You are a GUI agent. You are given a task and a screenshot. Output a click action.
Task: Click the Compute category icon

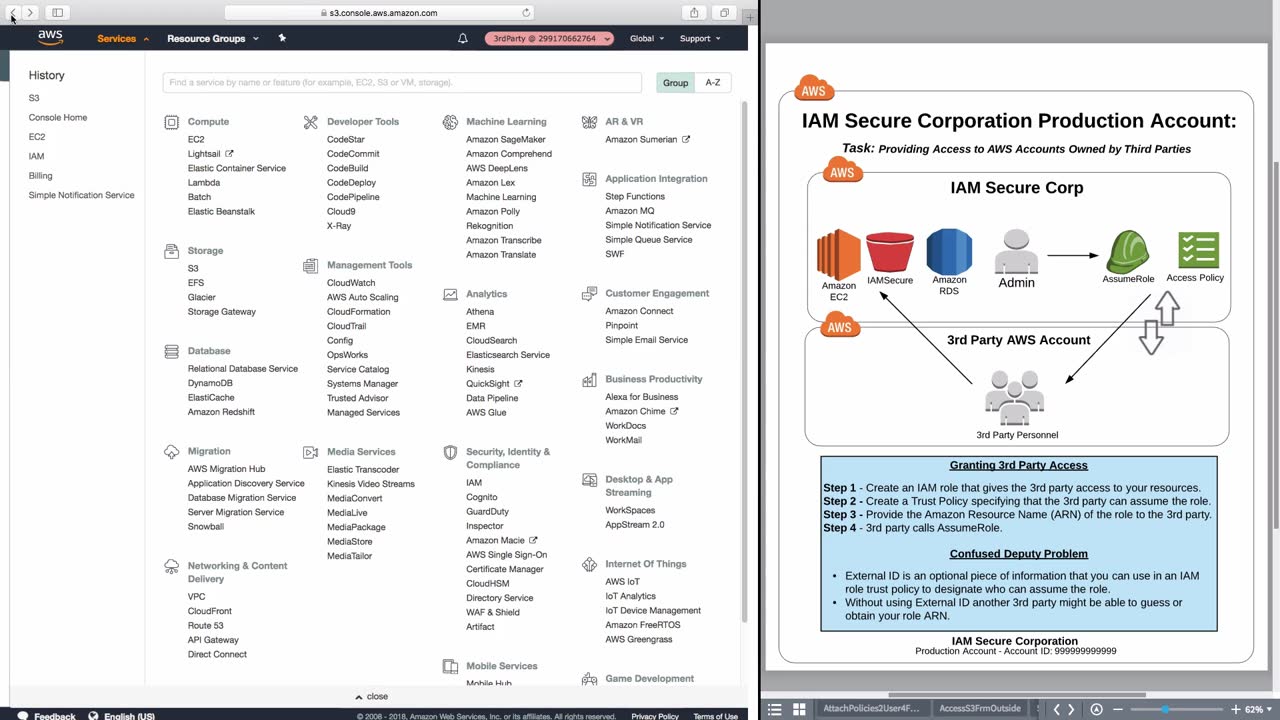pyautogui.click(x=171, y=122)
